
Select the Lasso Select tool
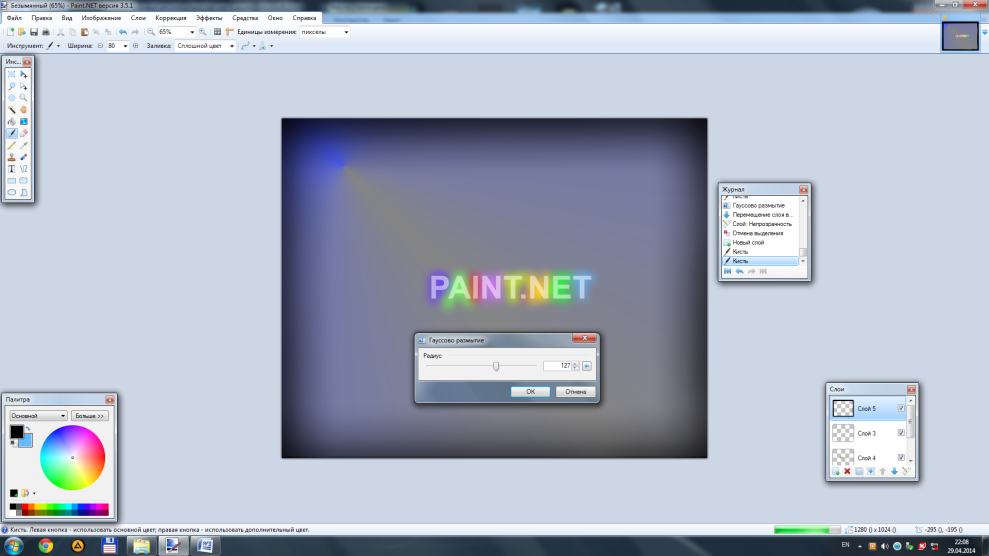coord(11,86)
